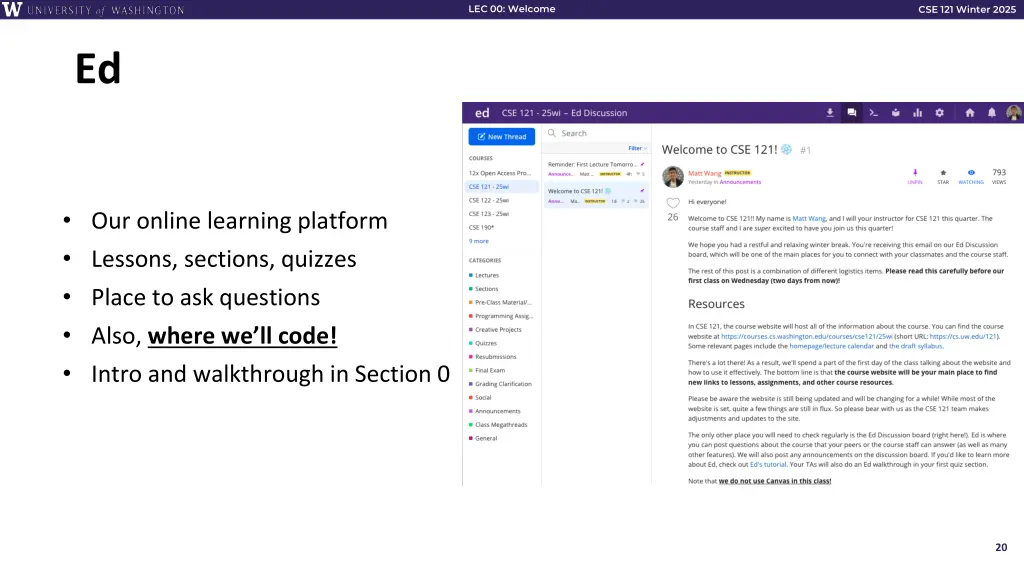Click the 'CSE 121 Winter 2025' header text
This screenshot has height=576, width=1024.
tap(967, 9)
